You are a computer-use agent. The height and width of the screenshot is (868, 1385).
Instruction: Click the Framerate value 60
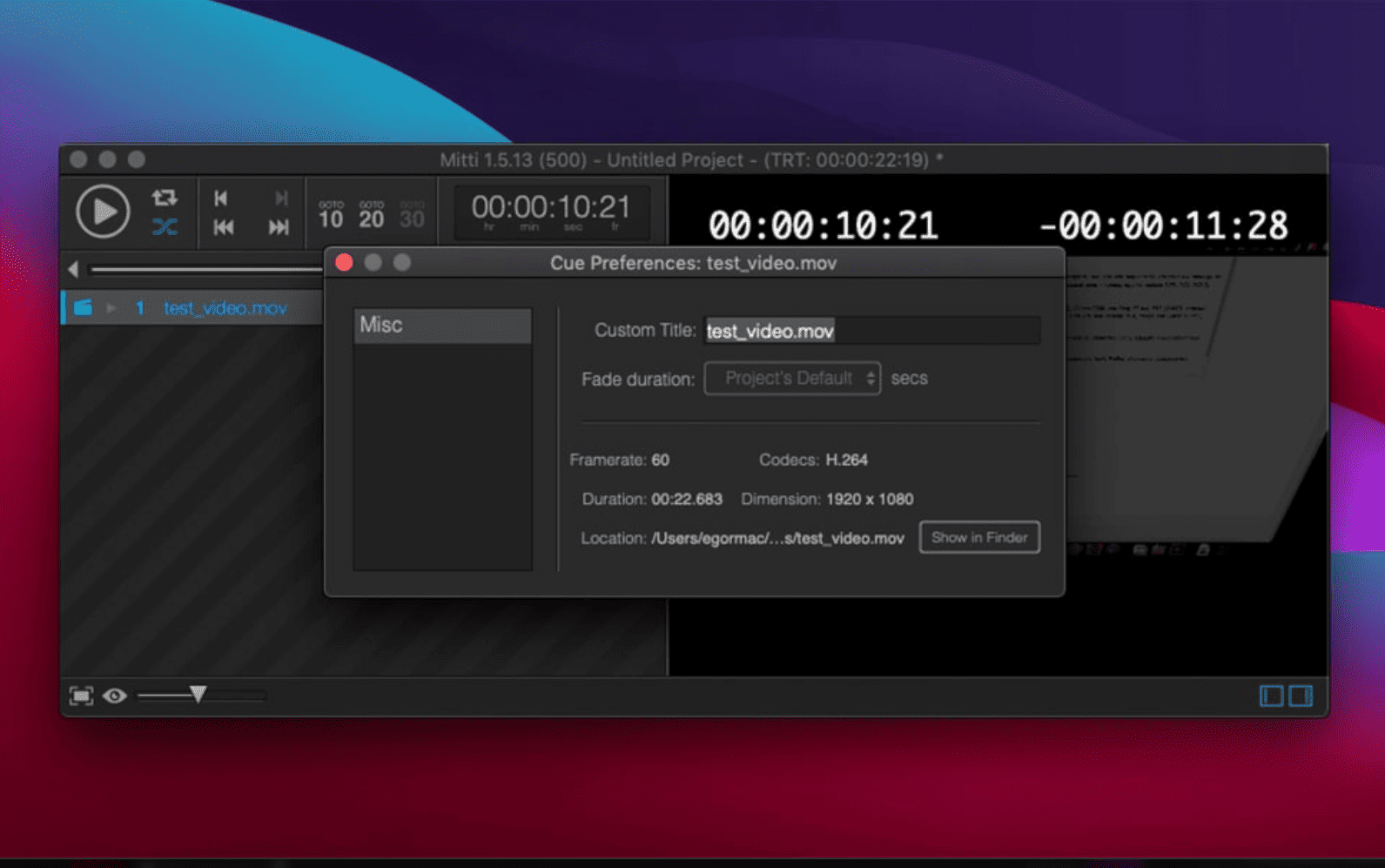(661, 460)
